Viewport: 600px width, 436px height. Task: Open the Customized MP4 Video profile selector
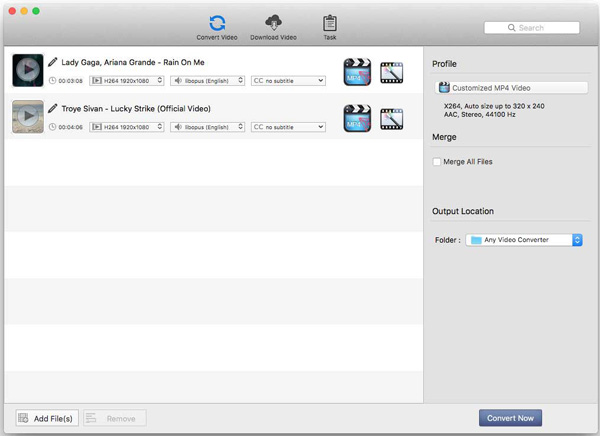(511, 88)
